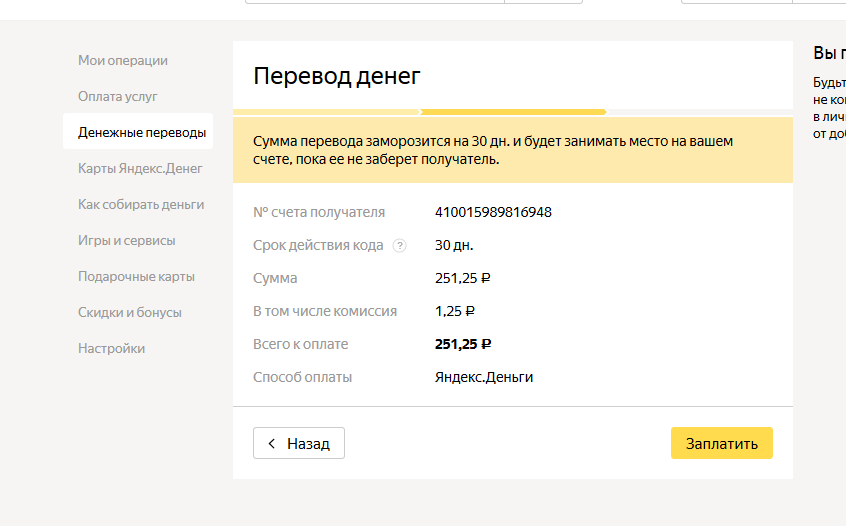
Task: Click the second highlighted progress step
Action: point(513,112)
